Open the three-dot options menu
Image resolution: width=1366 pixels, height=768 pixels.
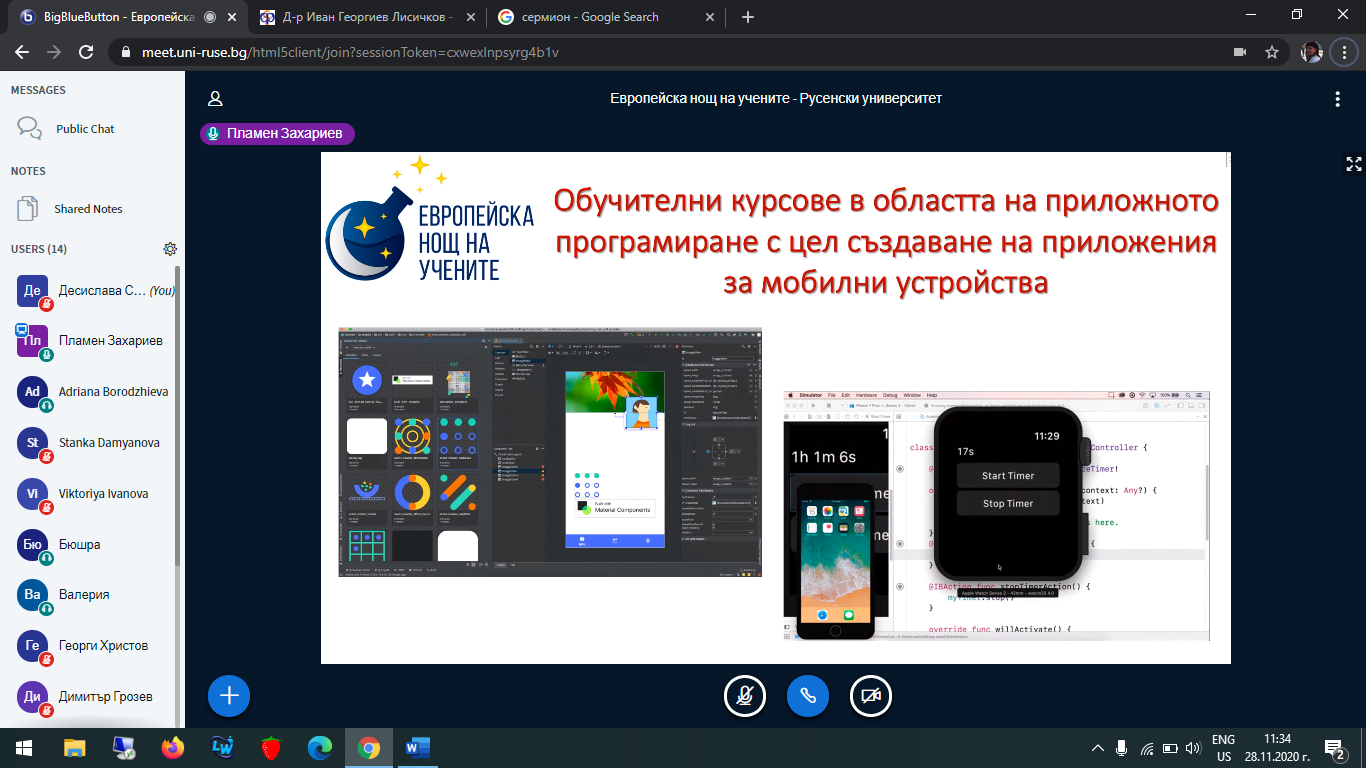1337,99
